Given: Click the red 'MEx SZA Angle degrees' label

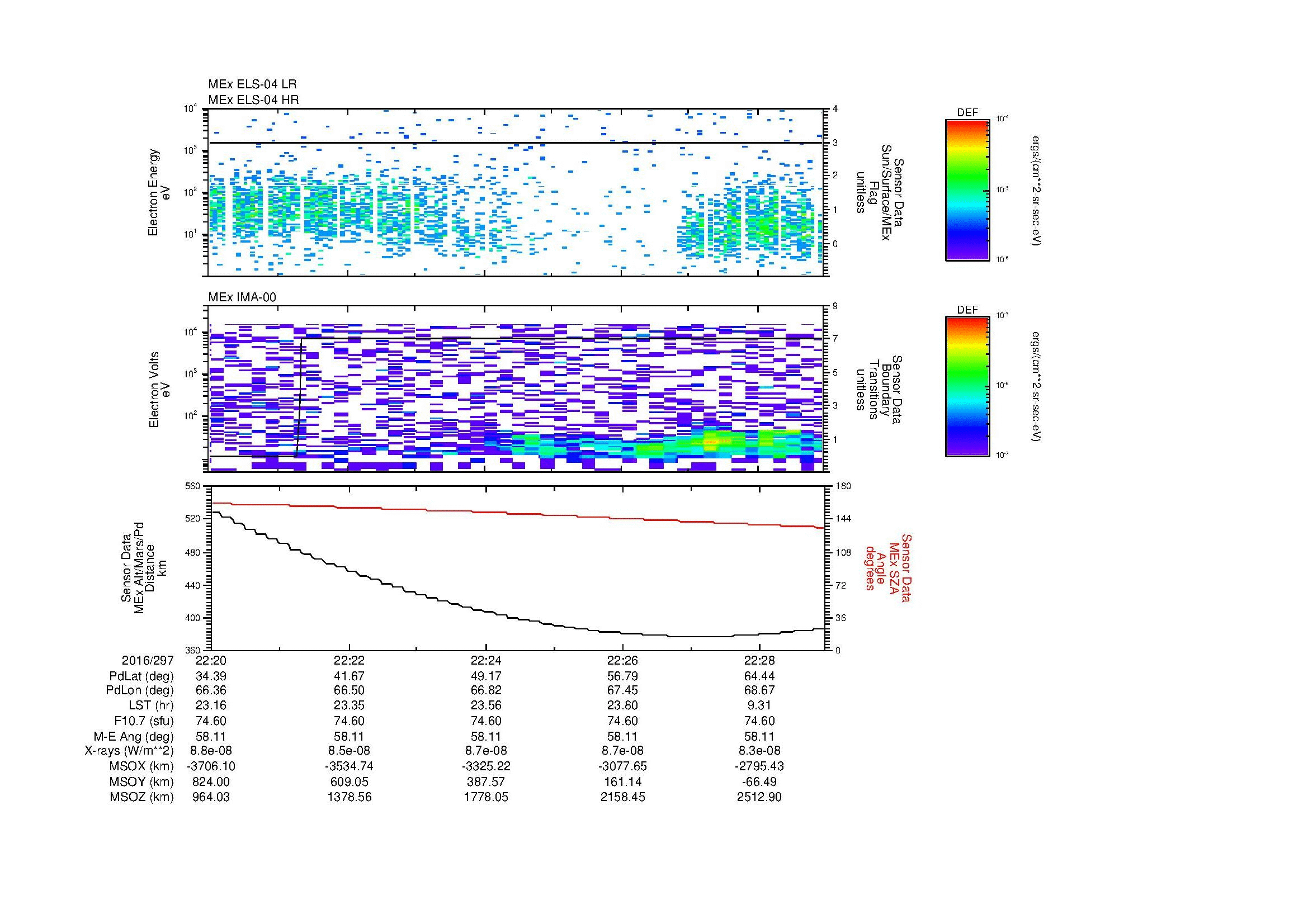Looking at the screenshot, I should coord(882,568).
